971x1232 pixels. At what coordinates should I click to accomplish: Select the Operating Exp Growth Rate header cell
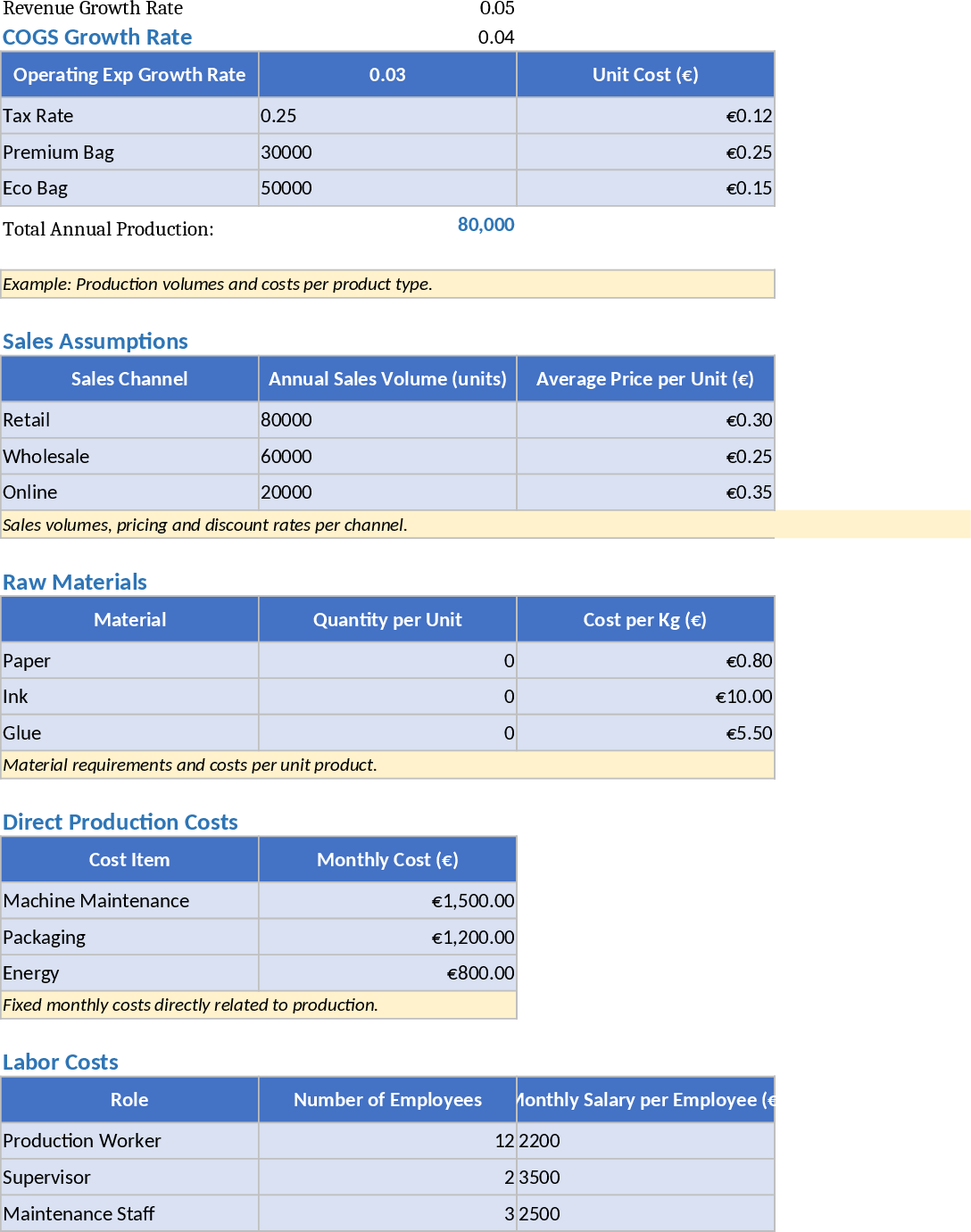click(x=129, y=75)
